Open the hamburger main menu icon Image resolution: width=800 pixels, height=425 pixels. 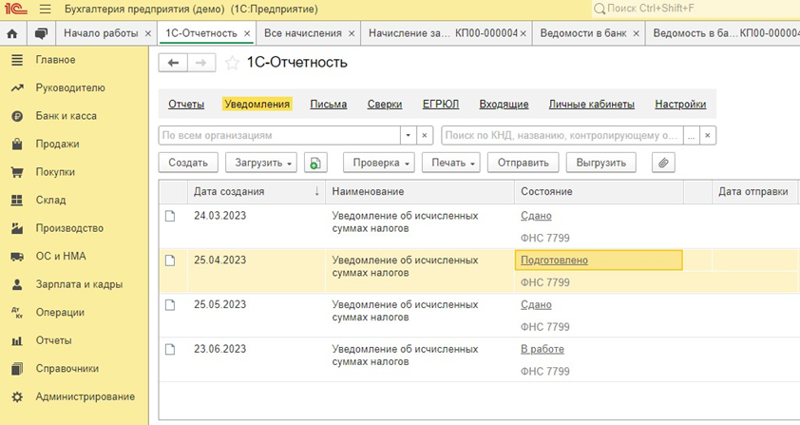point(45,9)
